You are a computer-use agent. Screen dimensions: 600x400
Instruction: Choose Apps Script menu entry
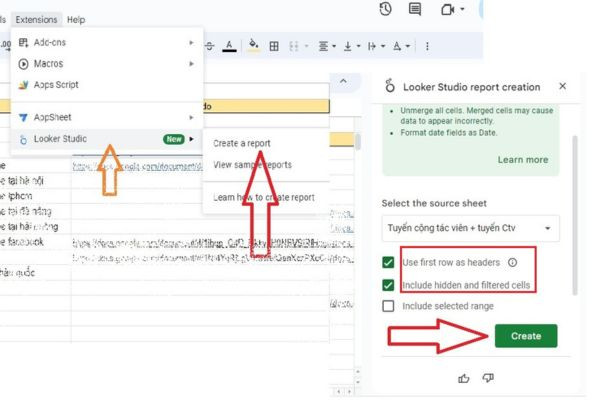[107, 85]
